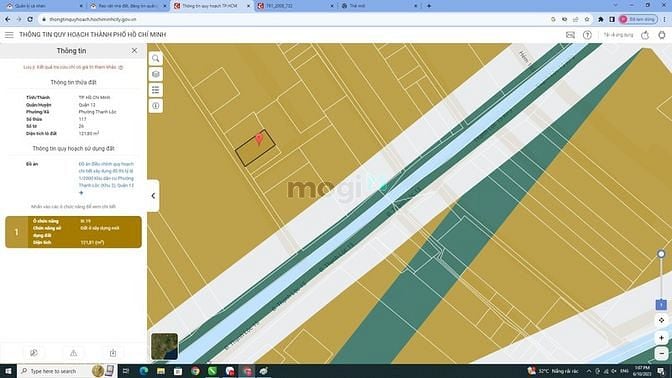Open the mail feedback icon in header
Screen dimensions: 672x378
pyautogui.click(x=570, y=35)
